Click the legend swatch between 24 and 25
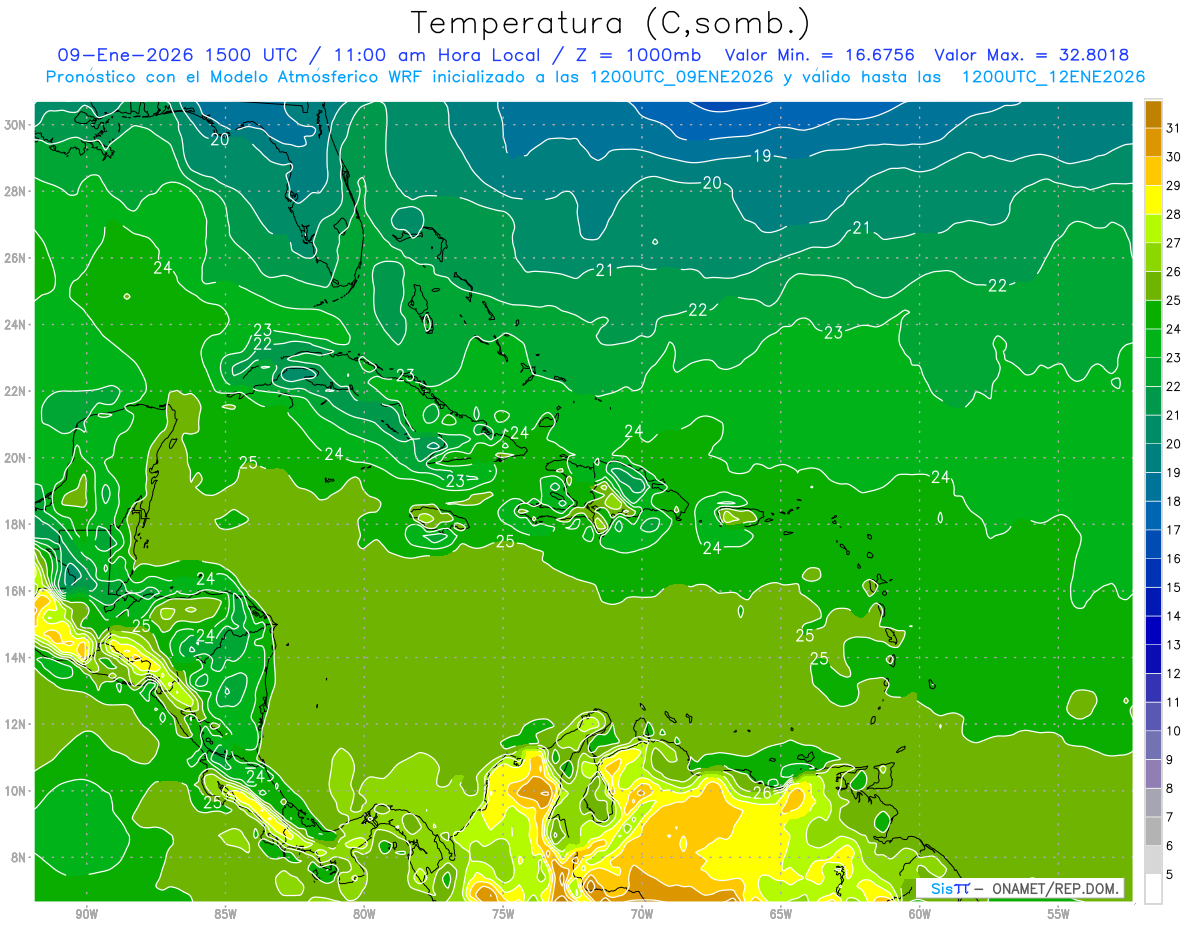Image resolution: width=1200 pixels, height=927 pixels. pyautogui.click(x=1153, y=315)
